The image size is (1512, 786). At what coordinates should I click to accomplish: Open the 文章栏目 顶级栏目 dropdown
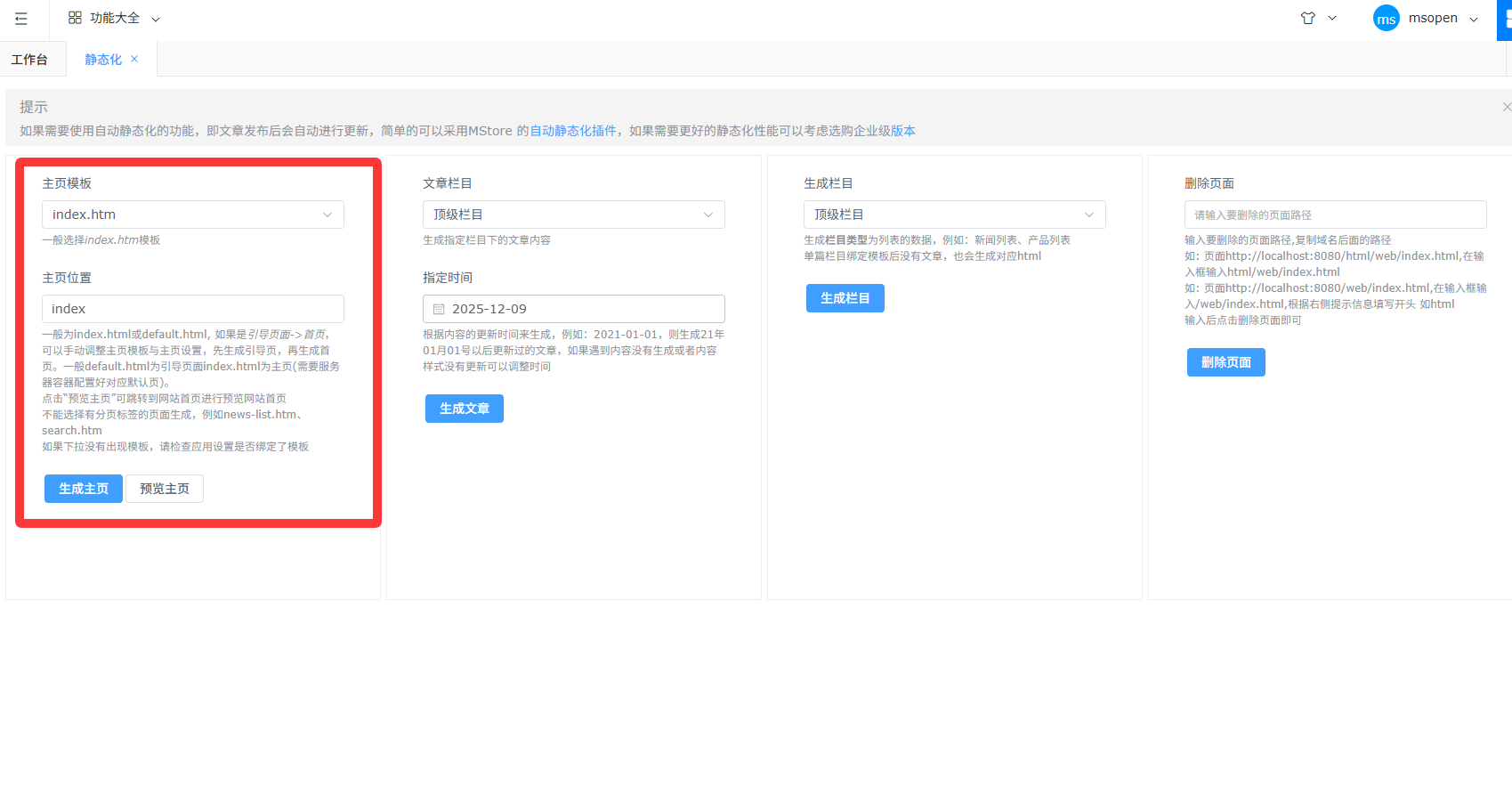click(574, 215)
